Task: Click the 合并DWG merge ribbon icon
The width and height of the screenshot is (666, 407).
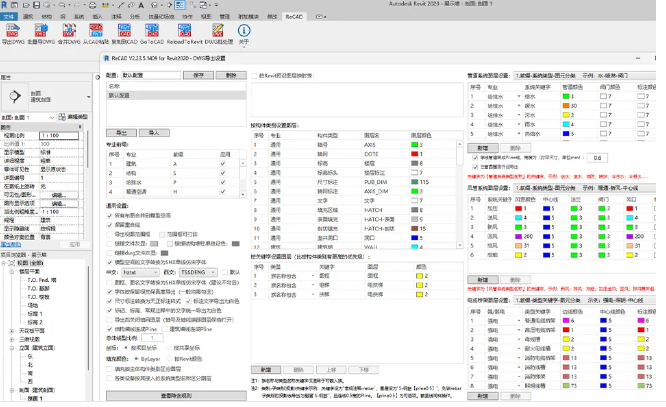Action: (69, 31)
